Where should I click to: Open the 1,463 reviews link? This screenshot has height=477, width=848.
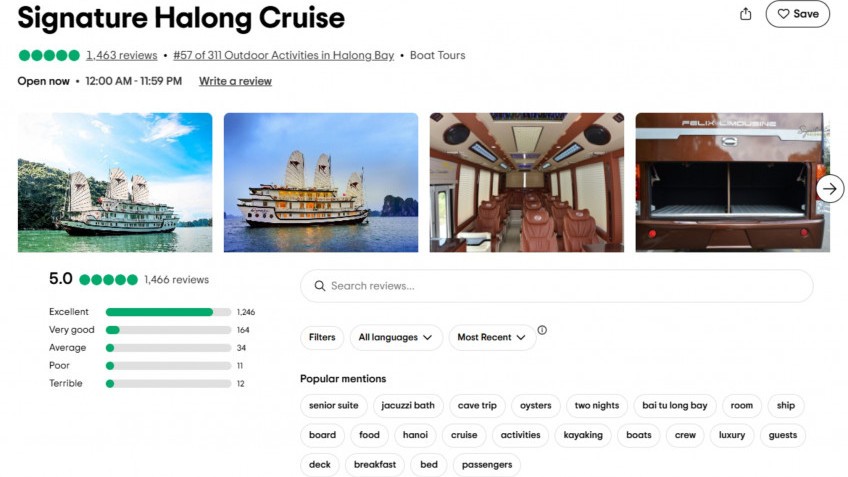[x=121, y=56]
